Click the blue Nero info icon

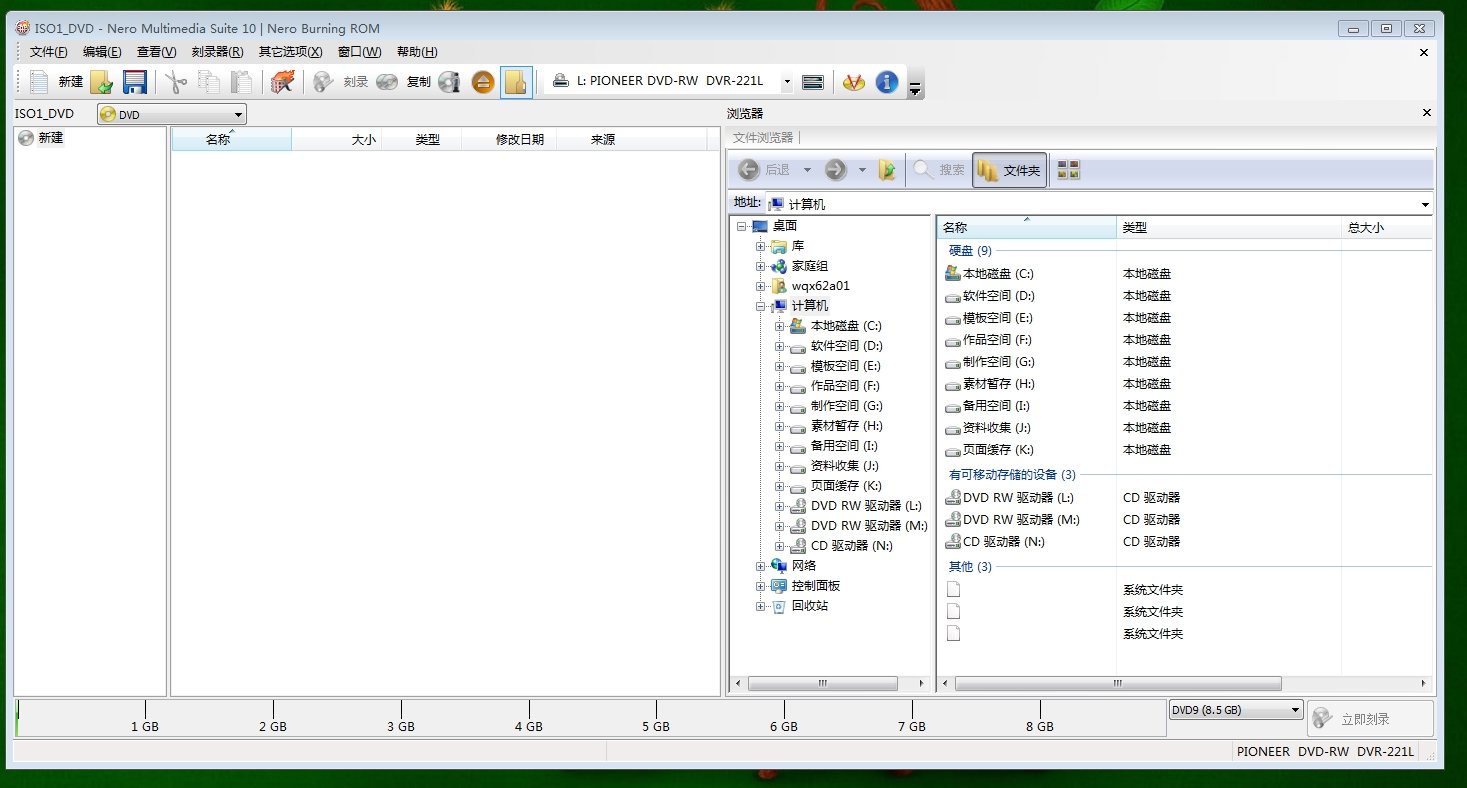886,82
